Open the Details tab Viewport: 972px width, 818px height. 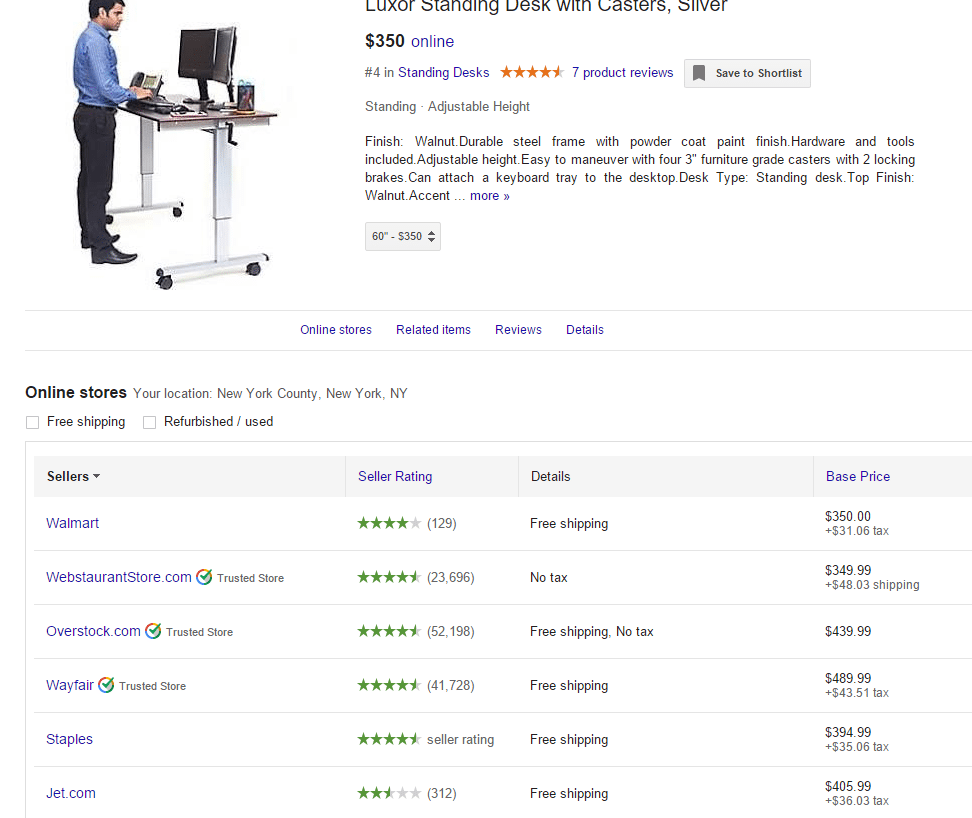point(585,330)
